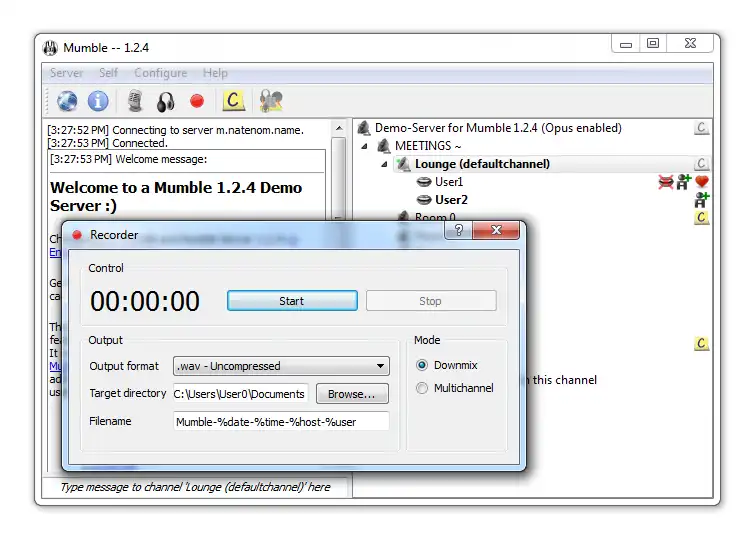Click the Demo-Server root icon
756x540 pixels.
coord(364,128)
